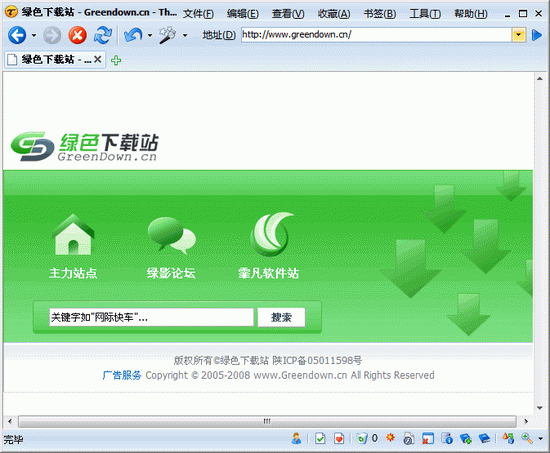
Task: Toggle the heart page icon in status bar
Action: [x=339, y=438]
